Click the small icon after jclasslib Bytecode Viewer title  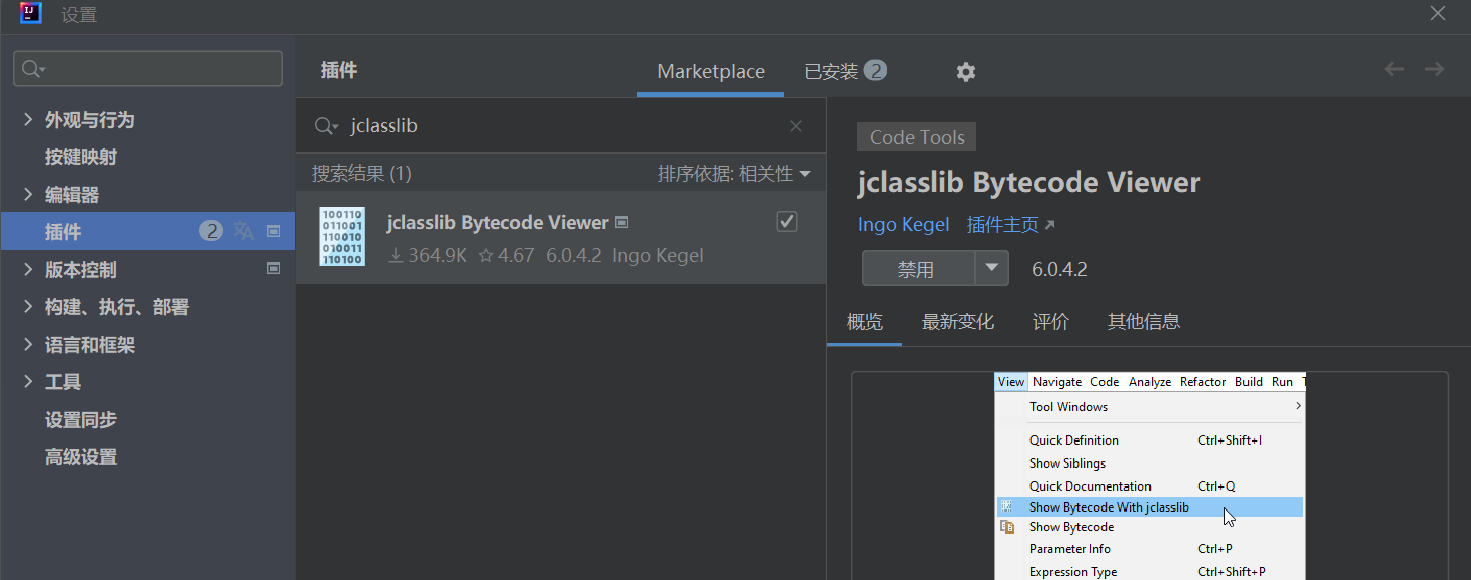click(x=622, y=222)
